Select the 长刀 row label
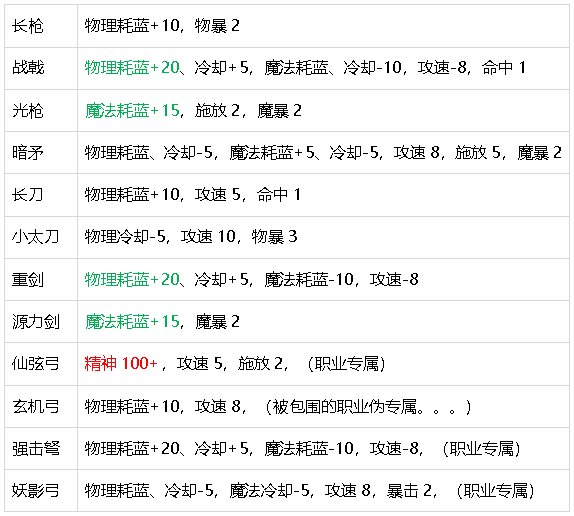Image resolution: width=574 pixels, height=516 pixels. click(27, 194)
